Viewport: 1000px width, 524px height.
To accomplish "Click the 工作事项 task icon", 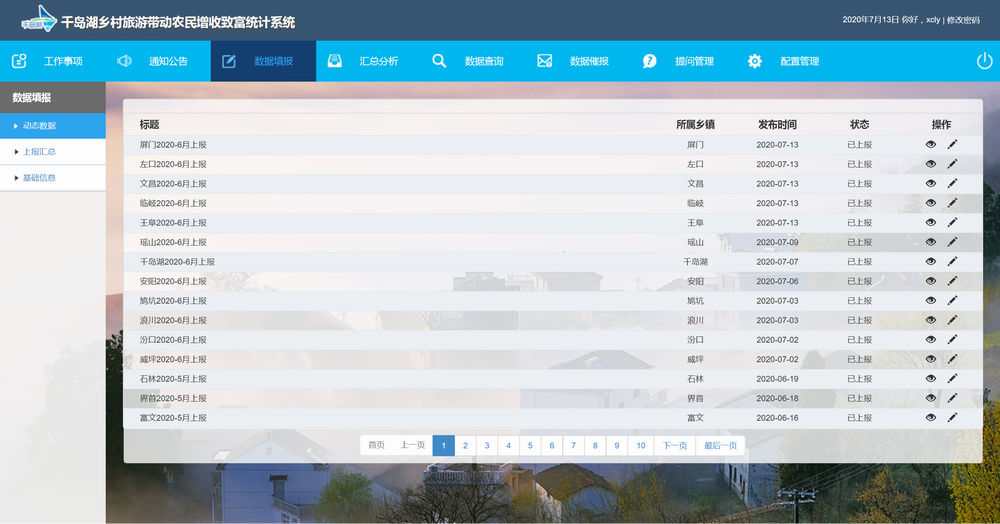I will [19, 61].
